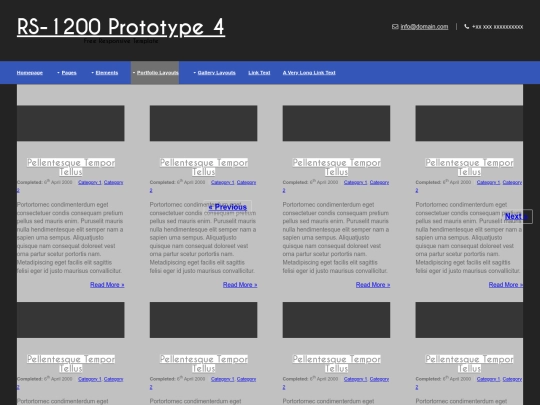This screenshot has width=540, height=405.
Task: Open the Pages menu
Action: pyautogui.click(x=69, y=73)
